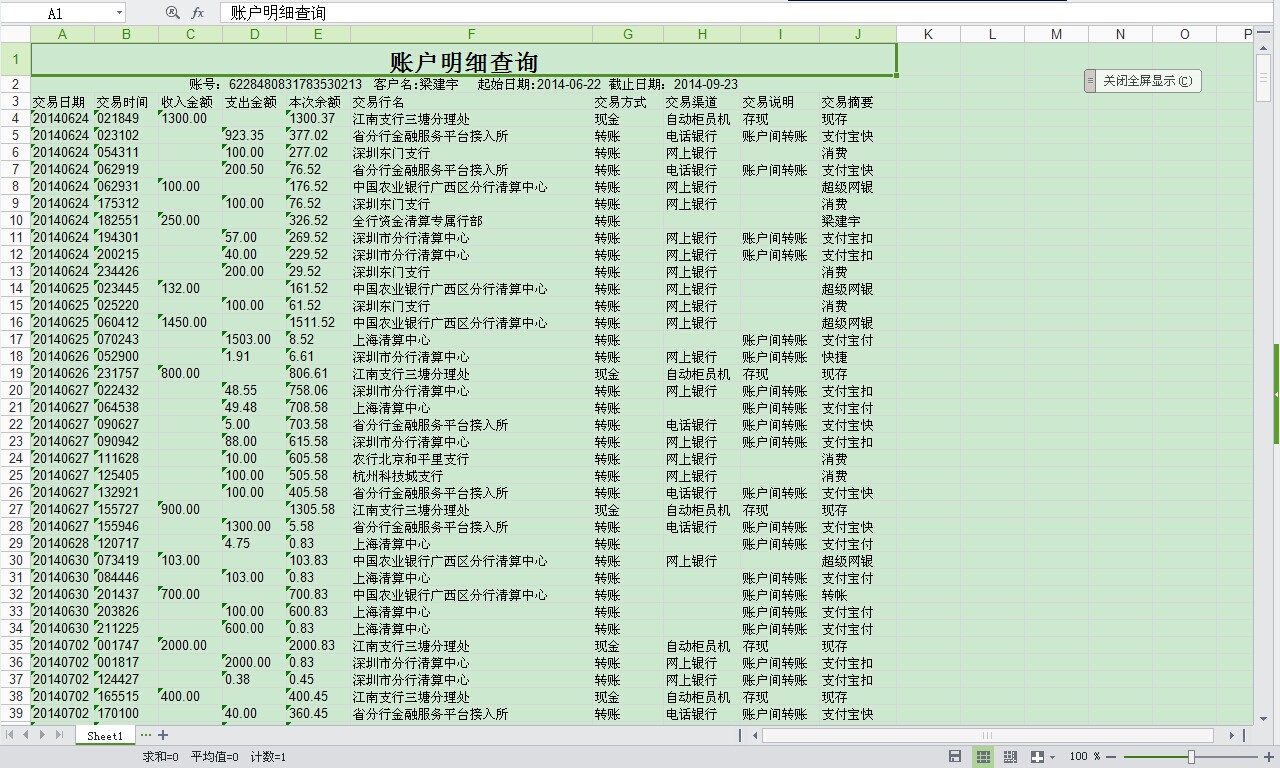Open the reading mode options dropdown arrow
1280x768 pixels.
1051,757
